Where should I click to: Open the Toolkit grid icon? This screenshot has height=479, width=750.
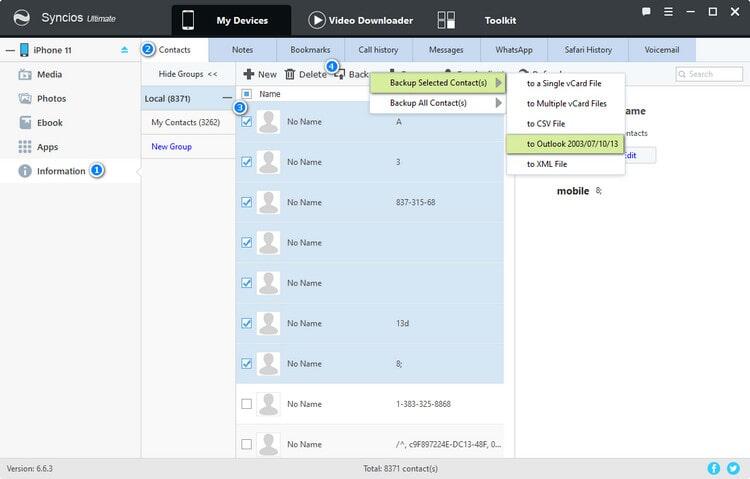446,20
